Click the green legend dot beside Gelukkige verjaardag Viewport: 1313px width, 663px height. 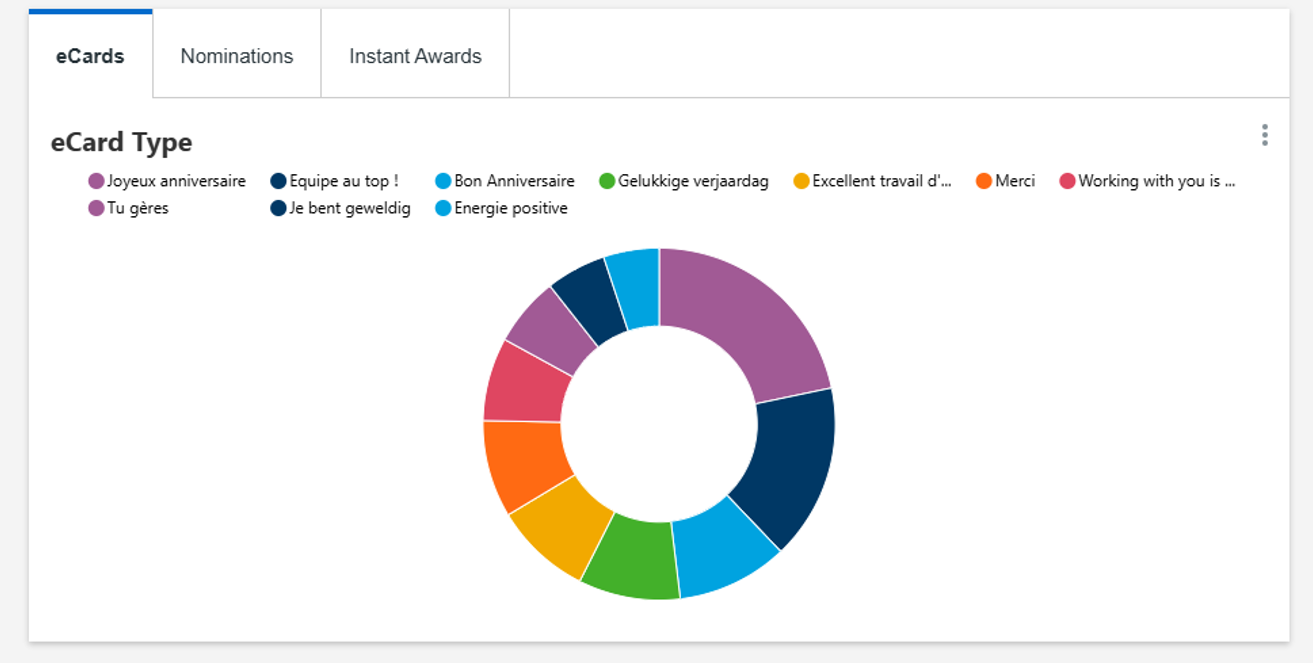point(607,181)
